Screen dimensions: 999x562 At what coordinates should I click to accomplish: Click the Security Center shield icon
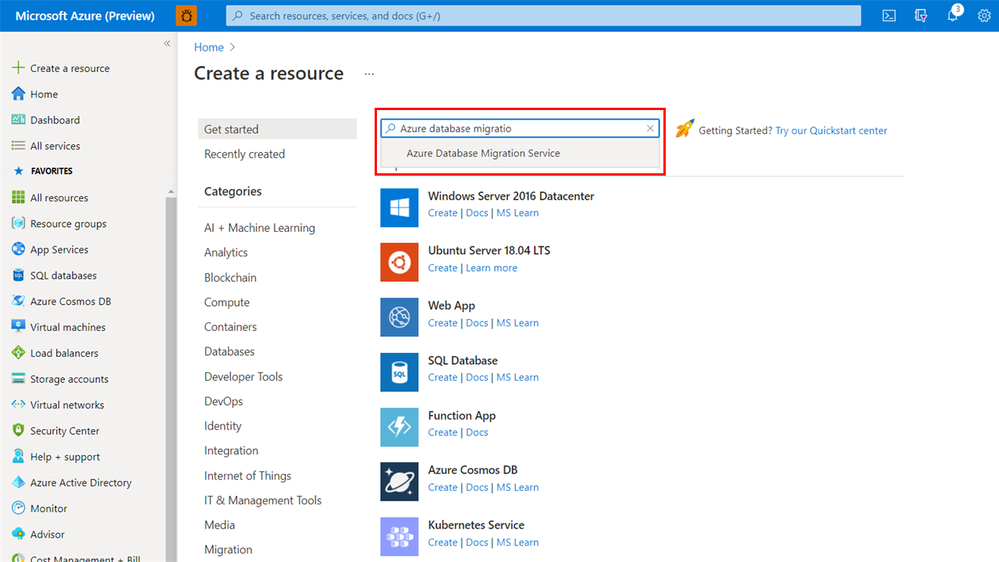[x=18, y=431]
